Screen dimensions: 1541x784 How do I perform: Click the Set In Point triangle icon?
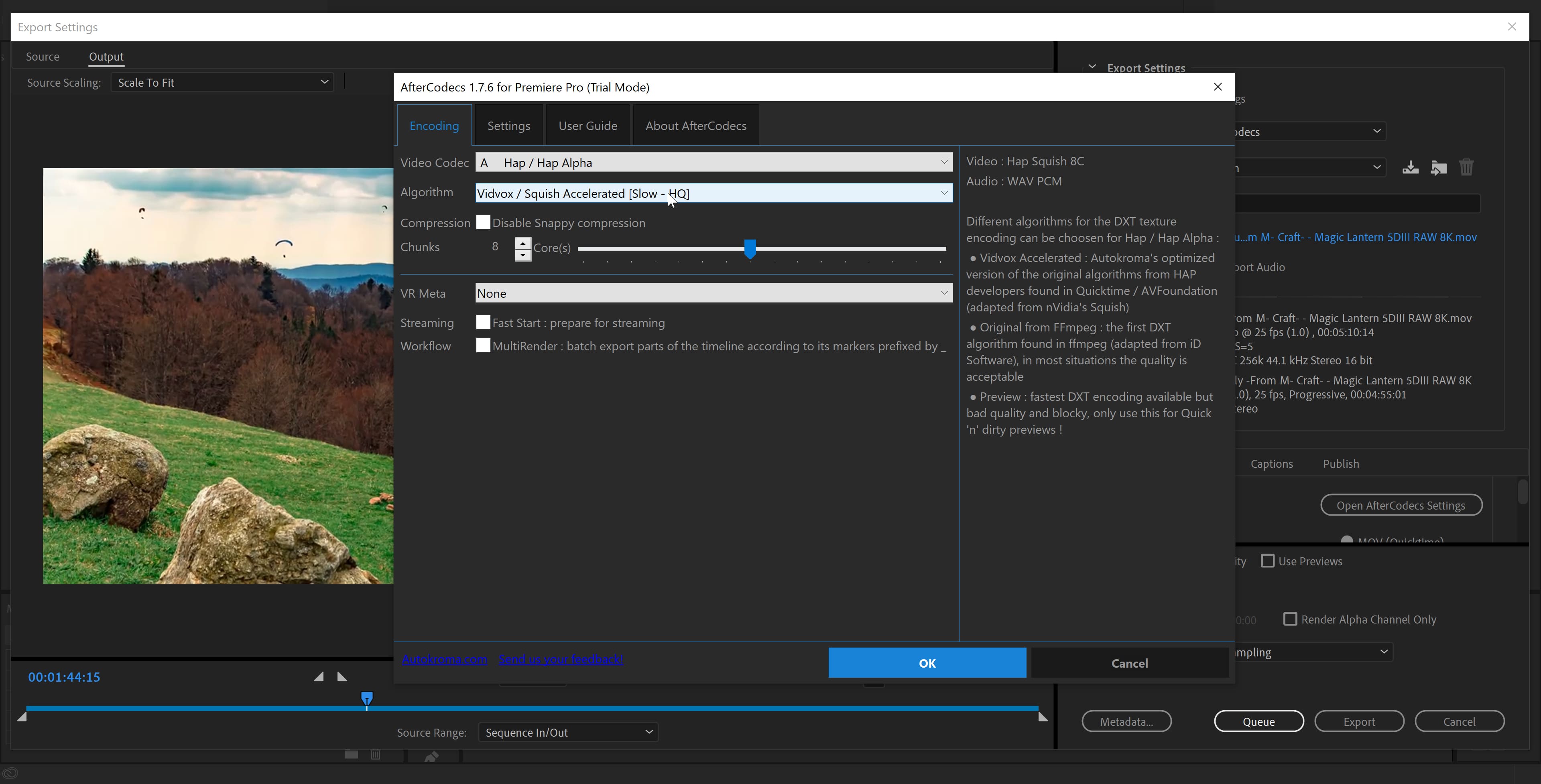point(319,676)
